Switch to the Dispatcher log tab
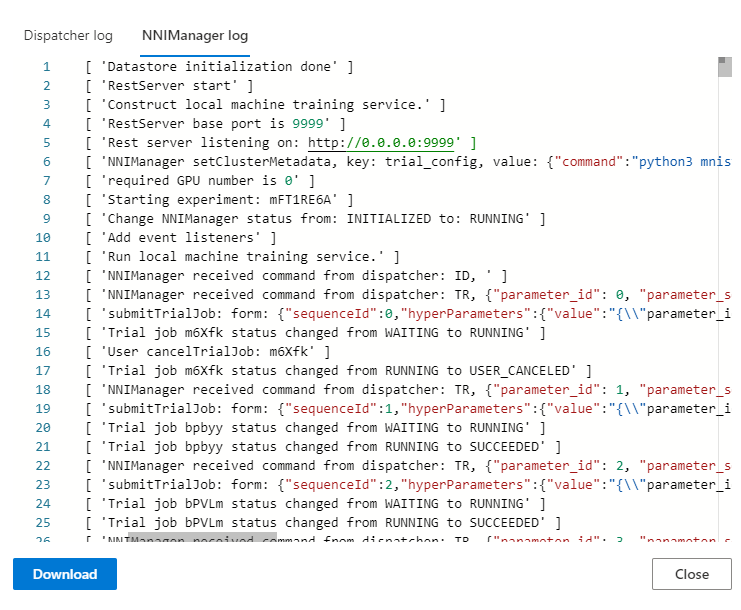741x610 pixels. (x=68, y=35)
